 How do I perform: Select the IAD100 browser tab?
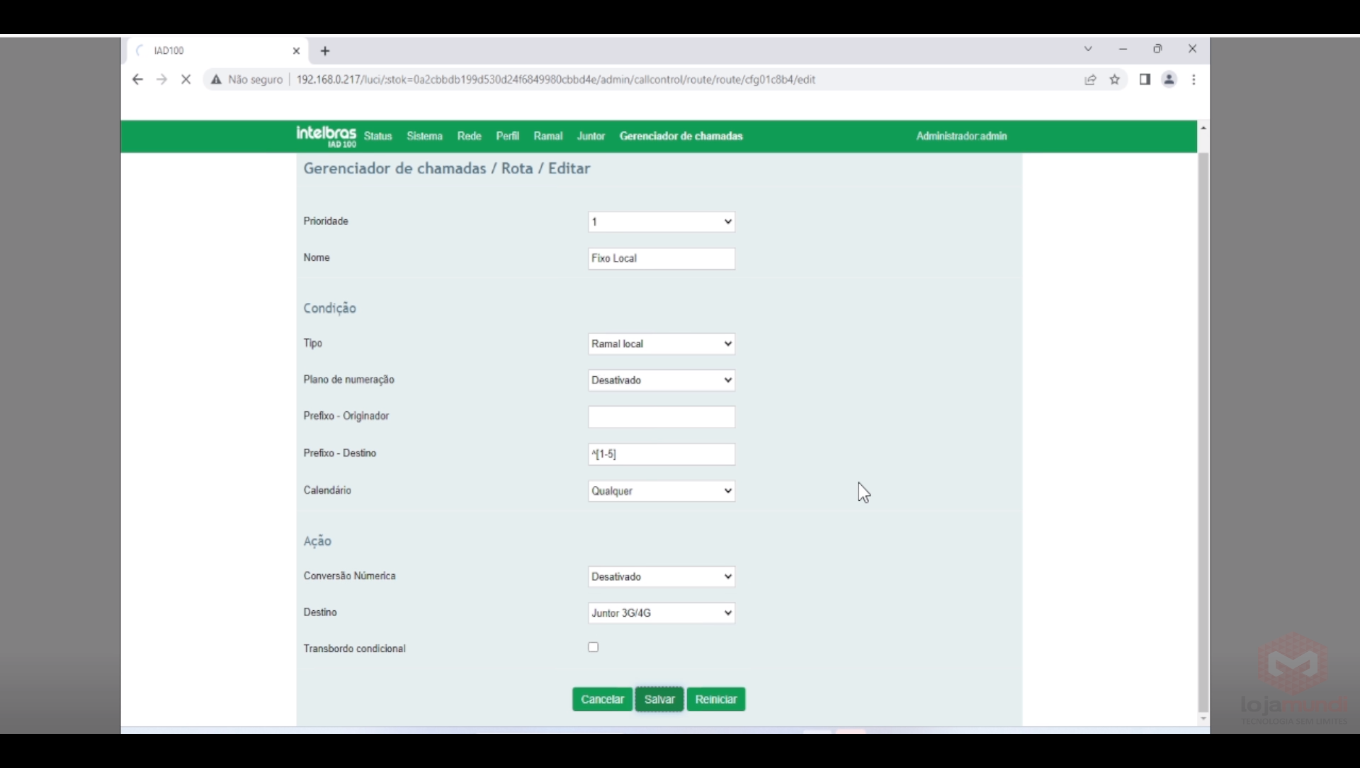pos(218,51)
